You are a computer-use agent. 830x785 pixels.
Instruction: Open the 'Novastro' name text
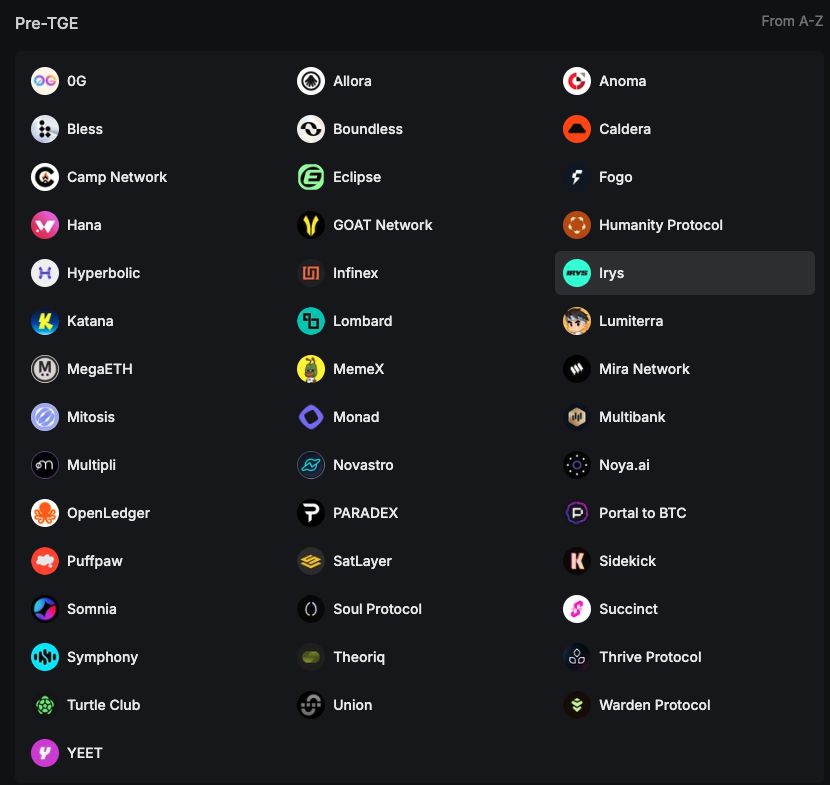[x=363, y=465]
